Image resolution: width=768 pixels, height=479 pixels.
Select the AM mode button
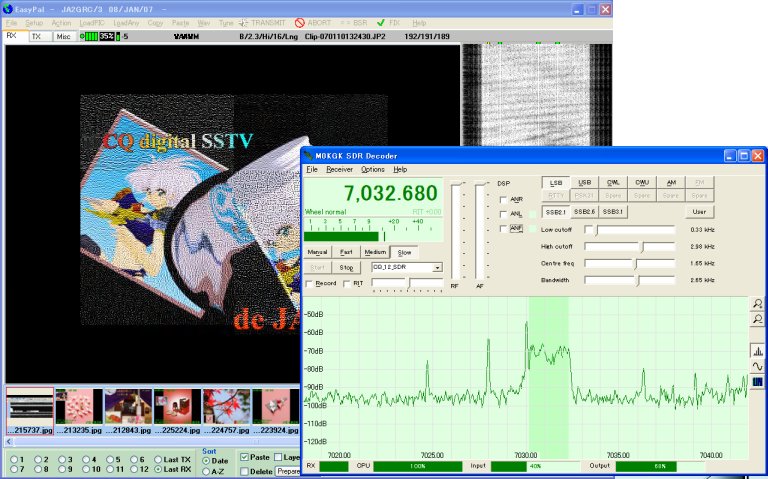coord(671,183)
